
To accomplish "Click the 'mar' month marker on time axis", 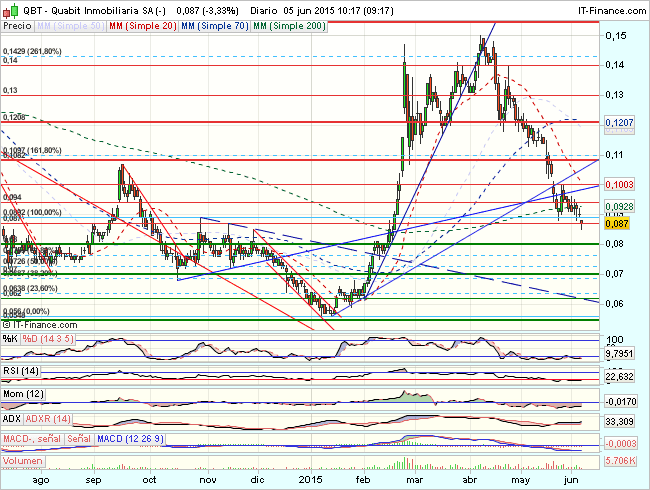I will click(x=415, y=480).
